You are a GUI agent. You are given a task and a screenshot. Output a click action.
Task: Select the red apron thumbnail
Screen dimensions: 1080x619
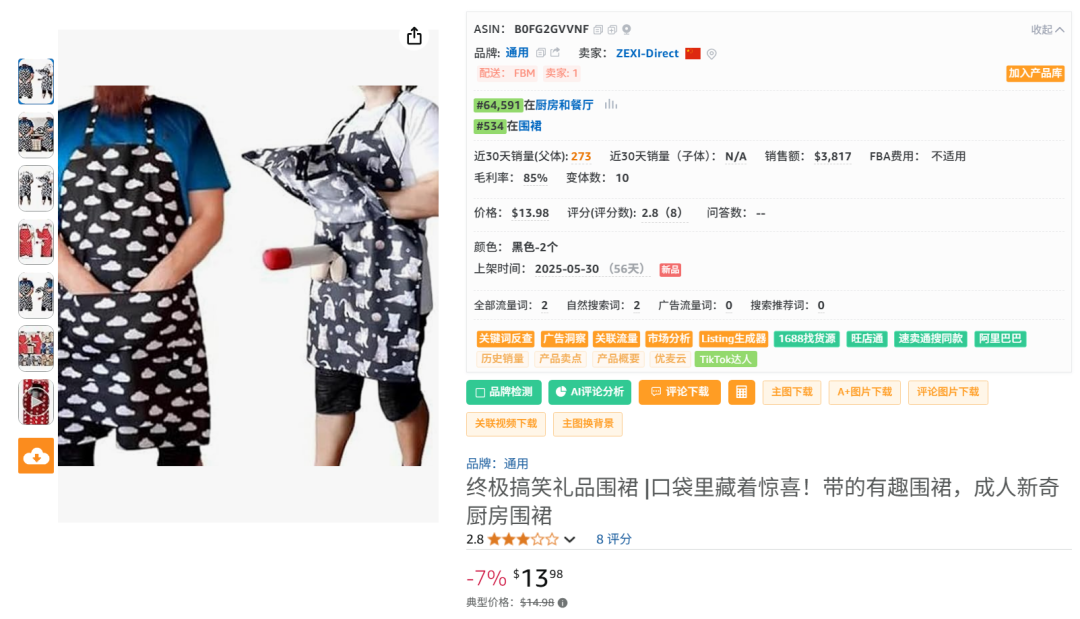[36, 242]
